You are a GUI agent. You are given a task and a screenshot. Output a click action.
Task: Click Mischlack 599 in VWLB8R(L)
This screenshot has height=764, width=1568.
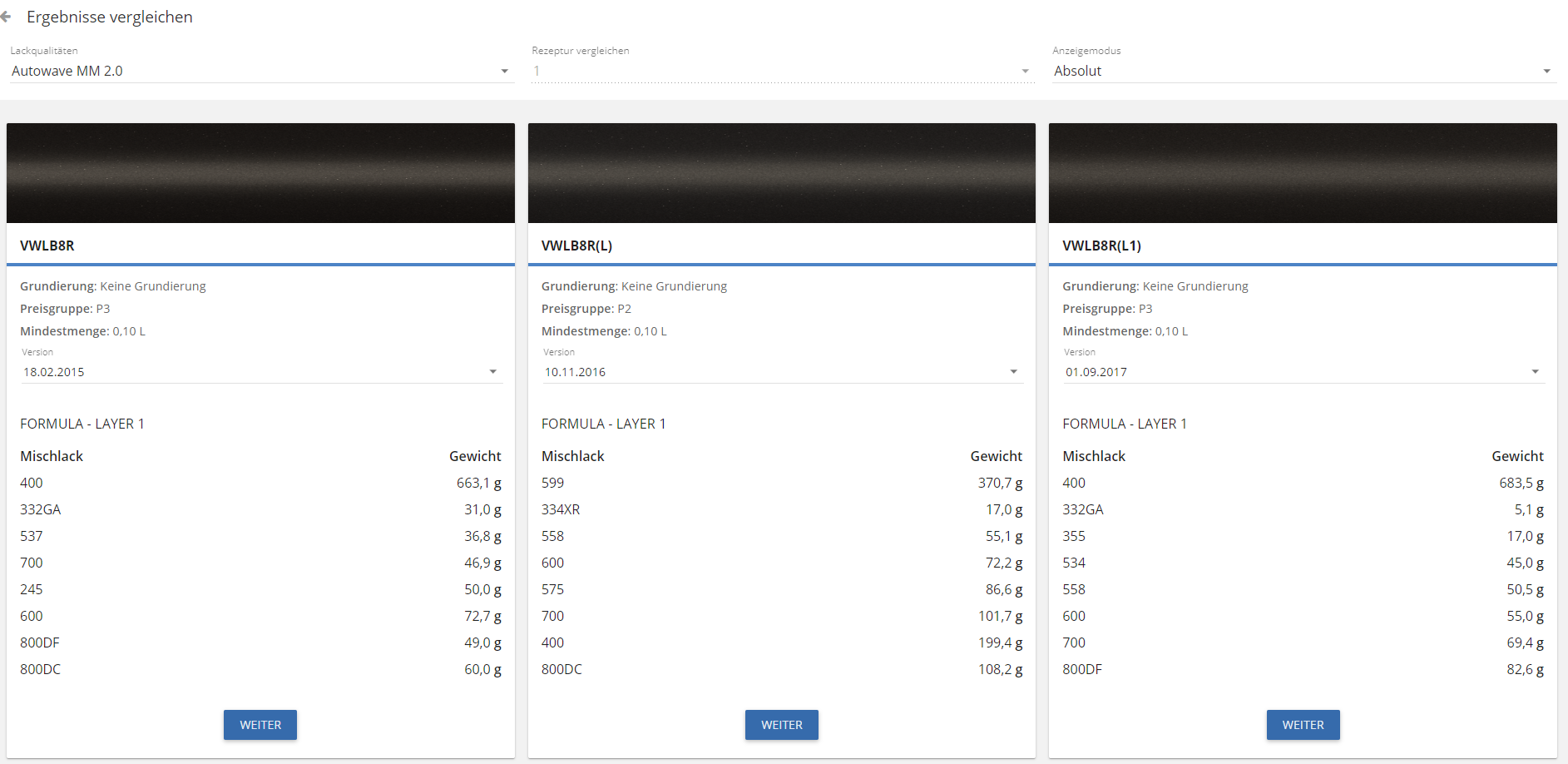[552, 483]
